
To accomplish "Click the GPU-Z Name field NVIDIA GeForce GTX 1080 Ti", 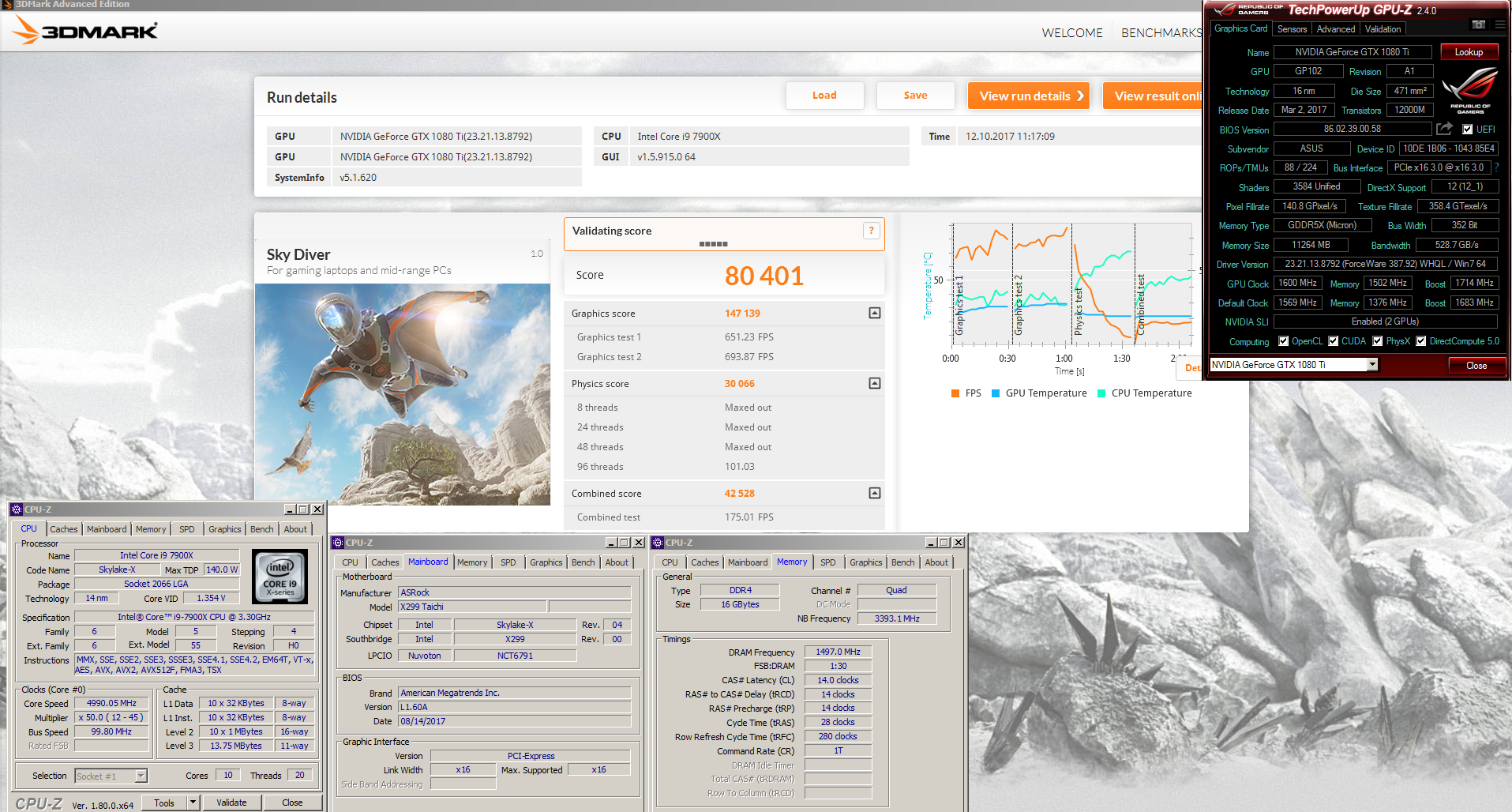I will 1353,52.
